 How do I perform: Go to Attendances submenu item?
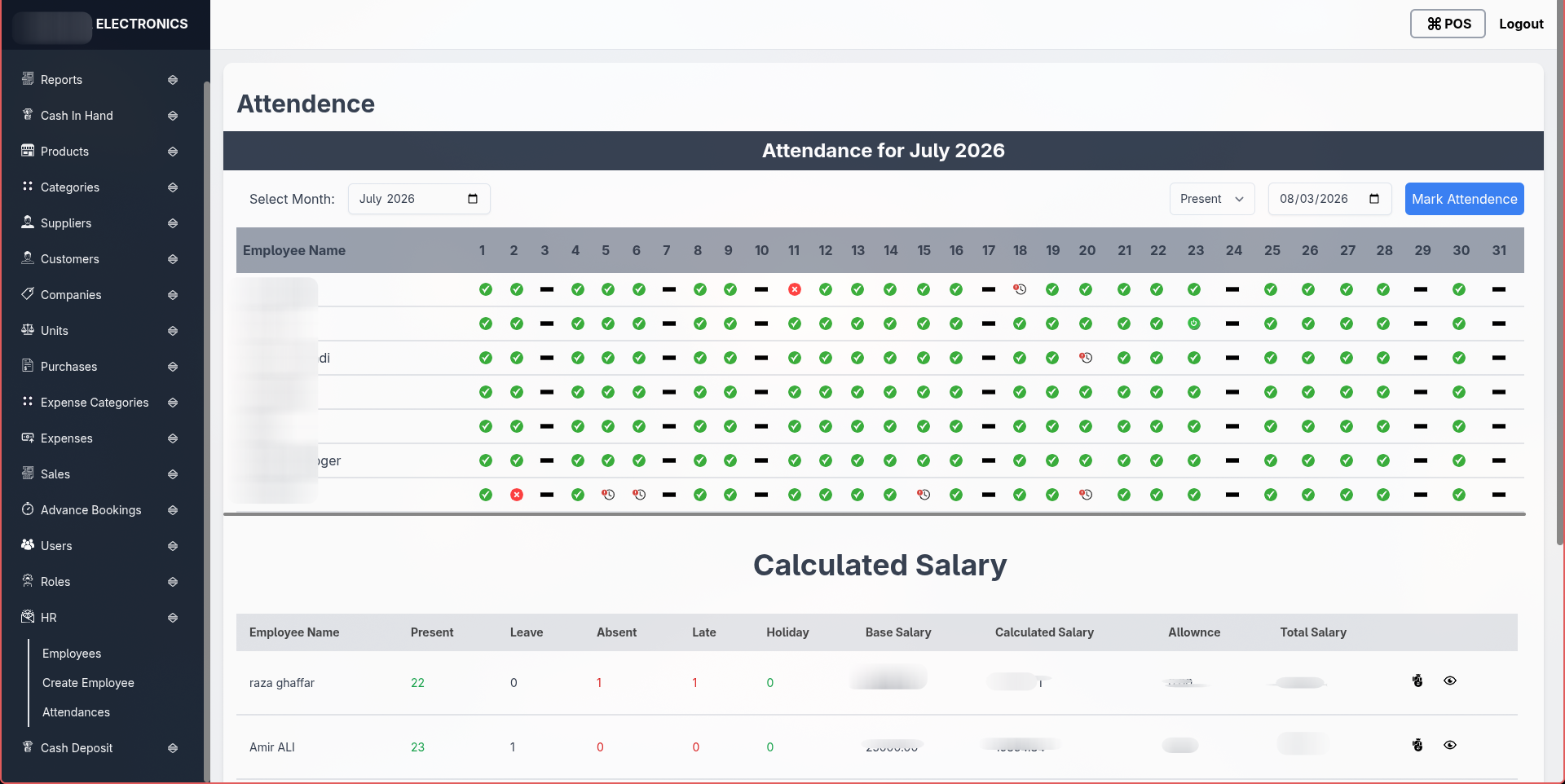pos(76,712)
